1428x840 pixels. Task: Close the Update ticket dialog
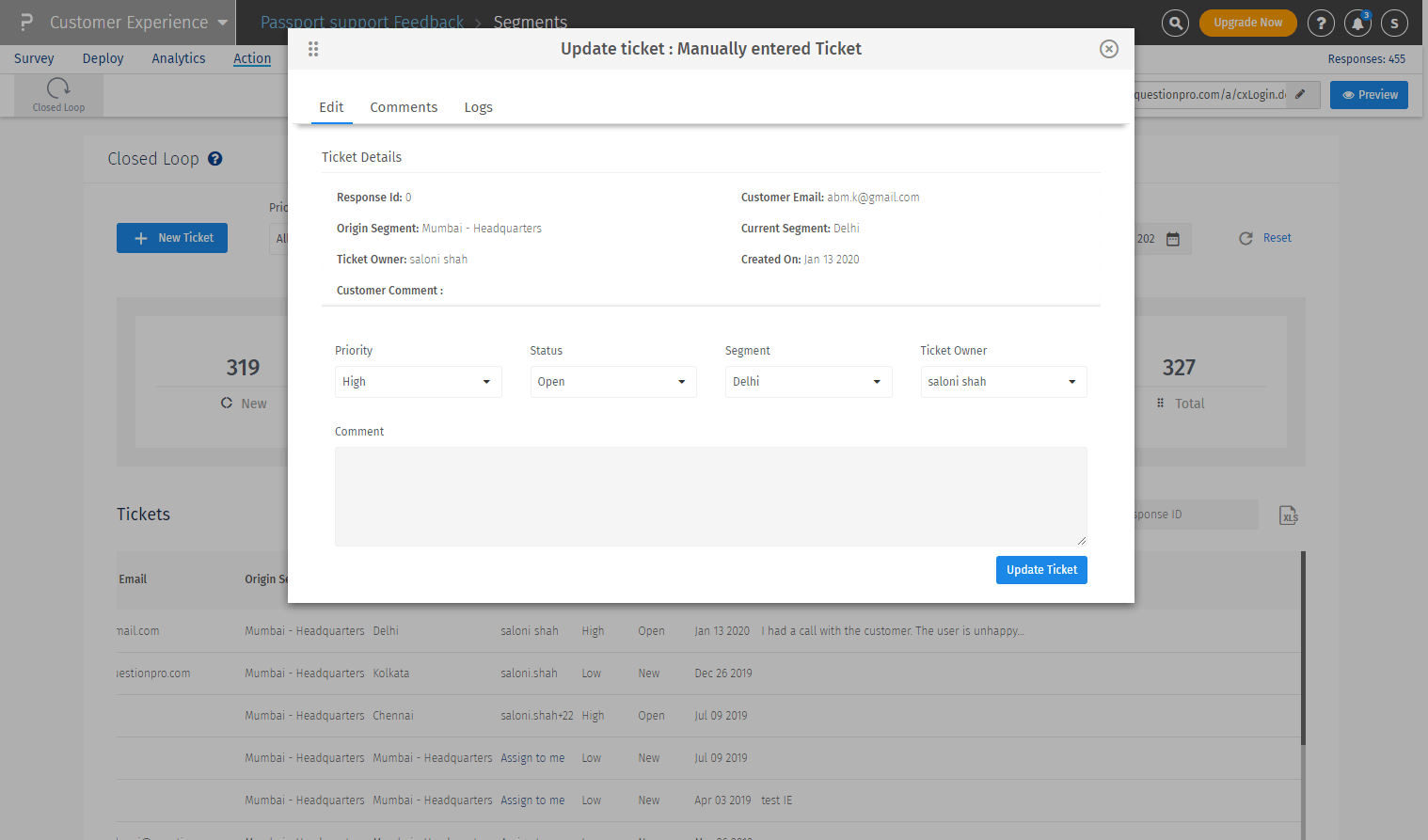[1109, 49]
